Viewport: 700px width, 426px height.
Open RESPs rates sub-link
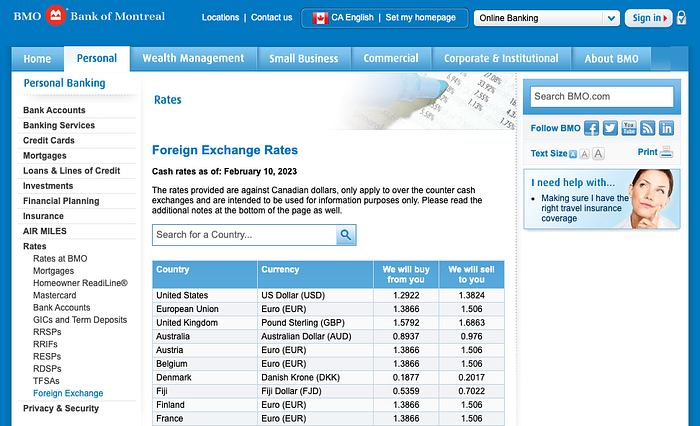point(47,356)
